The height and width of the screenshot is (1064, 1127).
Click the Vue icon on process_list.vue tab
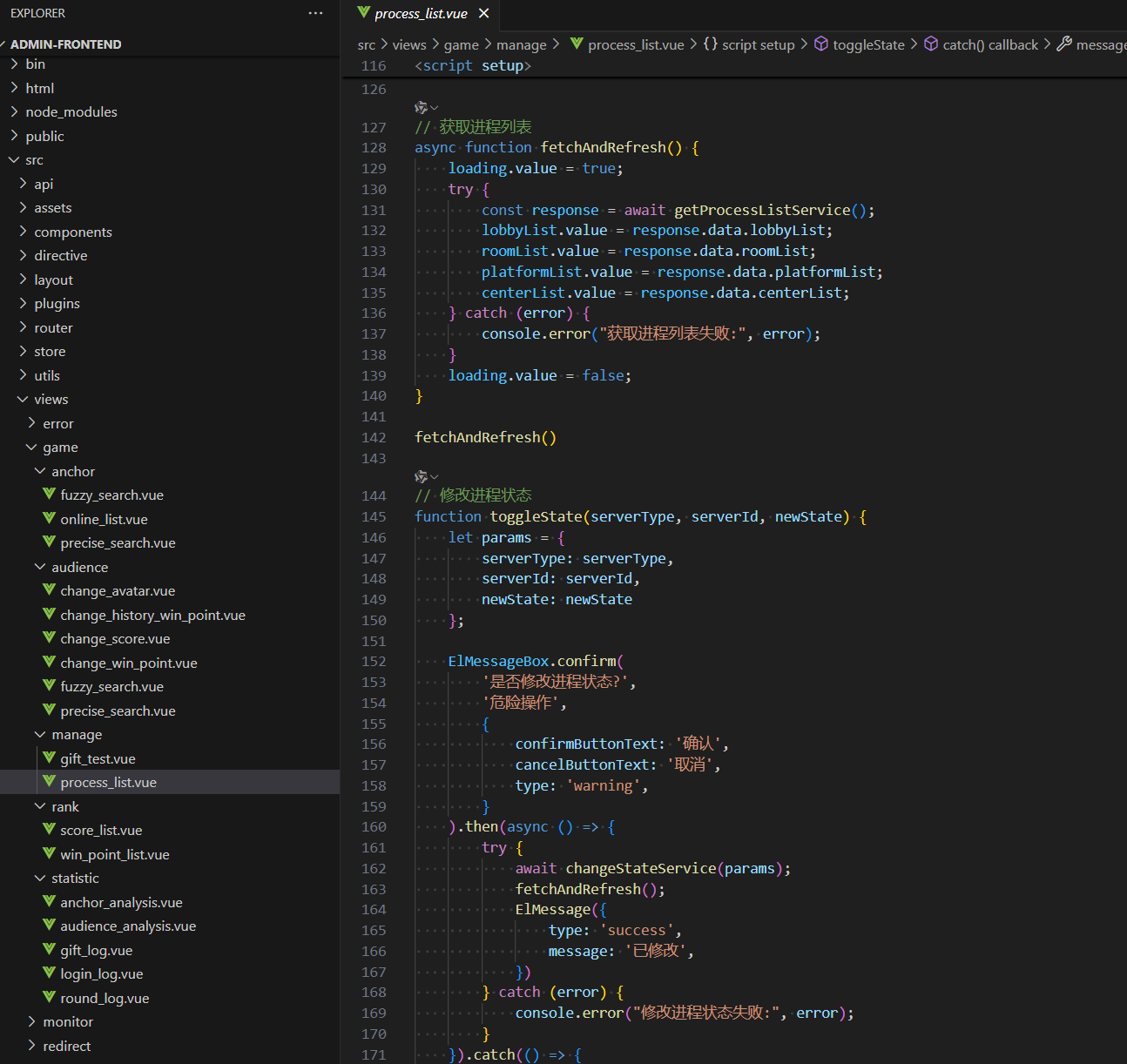[364, 13]
